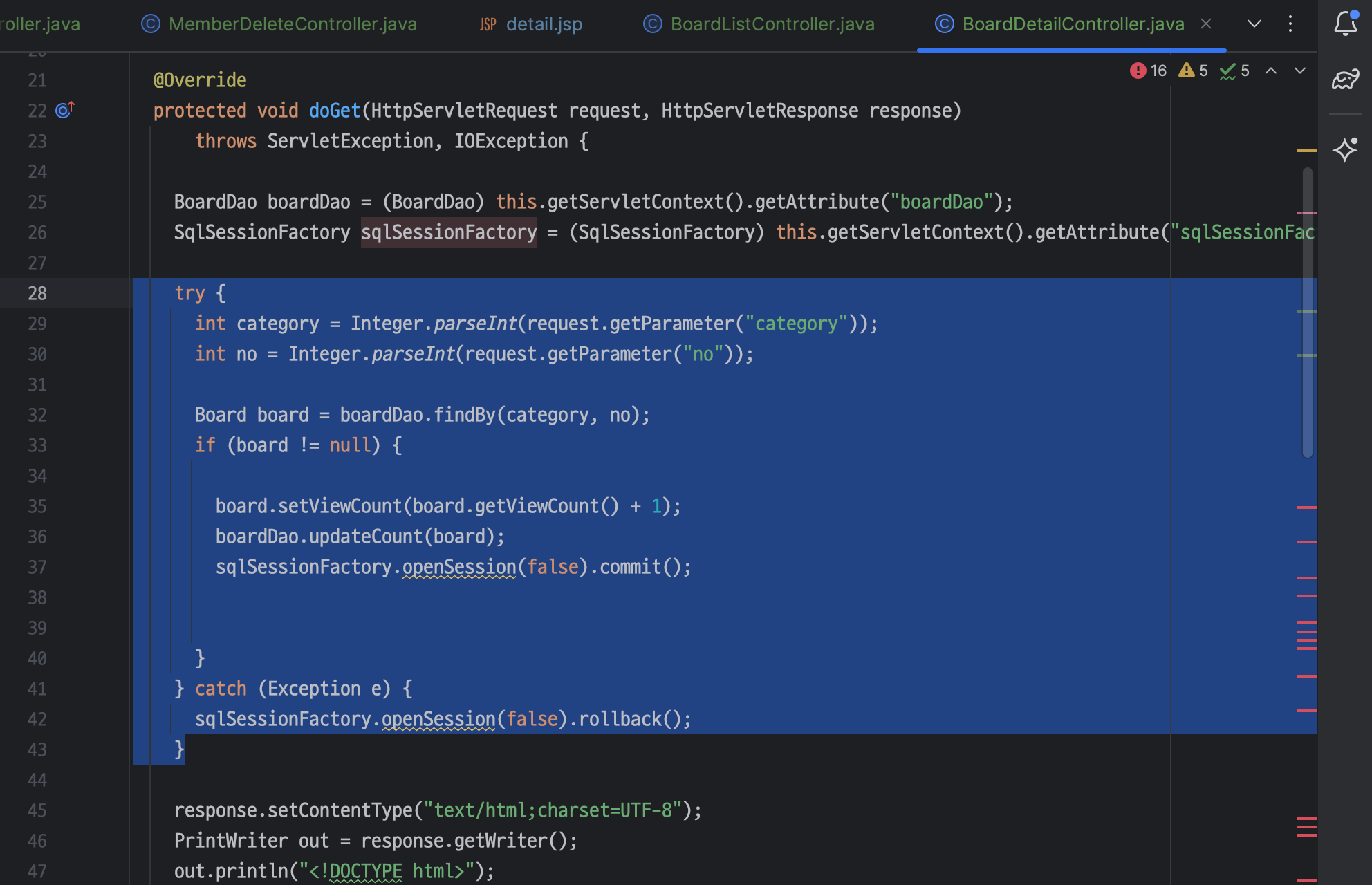Expand the hidden tabs dropdown chevron
Screen dimensions: 1372x885
point(1254,24)
